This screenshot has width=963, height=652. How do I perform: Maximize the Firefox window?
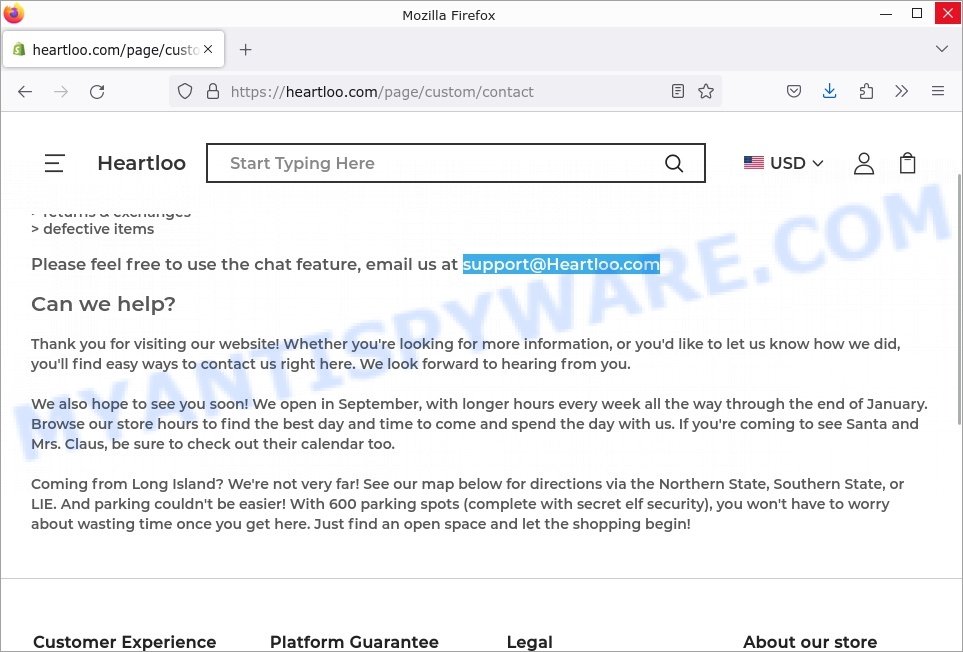click(x=917, y=14)
